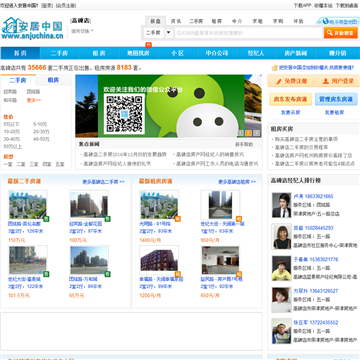This screenshot has width=360, height=360.
Task: Expand the 城市切换 city switcher
Action: pos(82,31)
